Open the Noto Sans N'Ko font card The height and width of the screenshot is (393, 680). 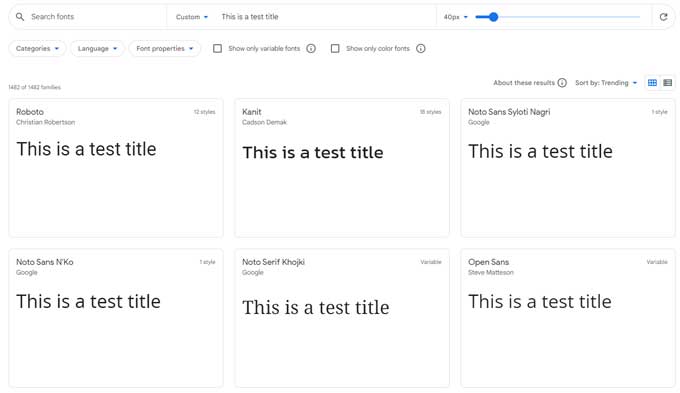point(116,318)
